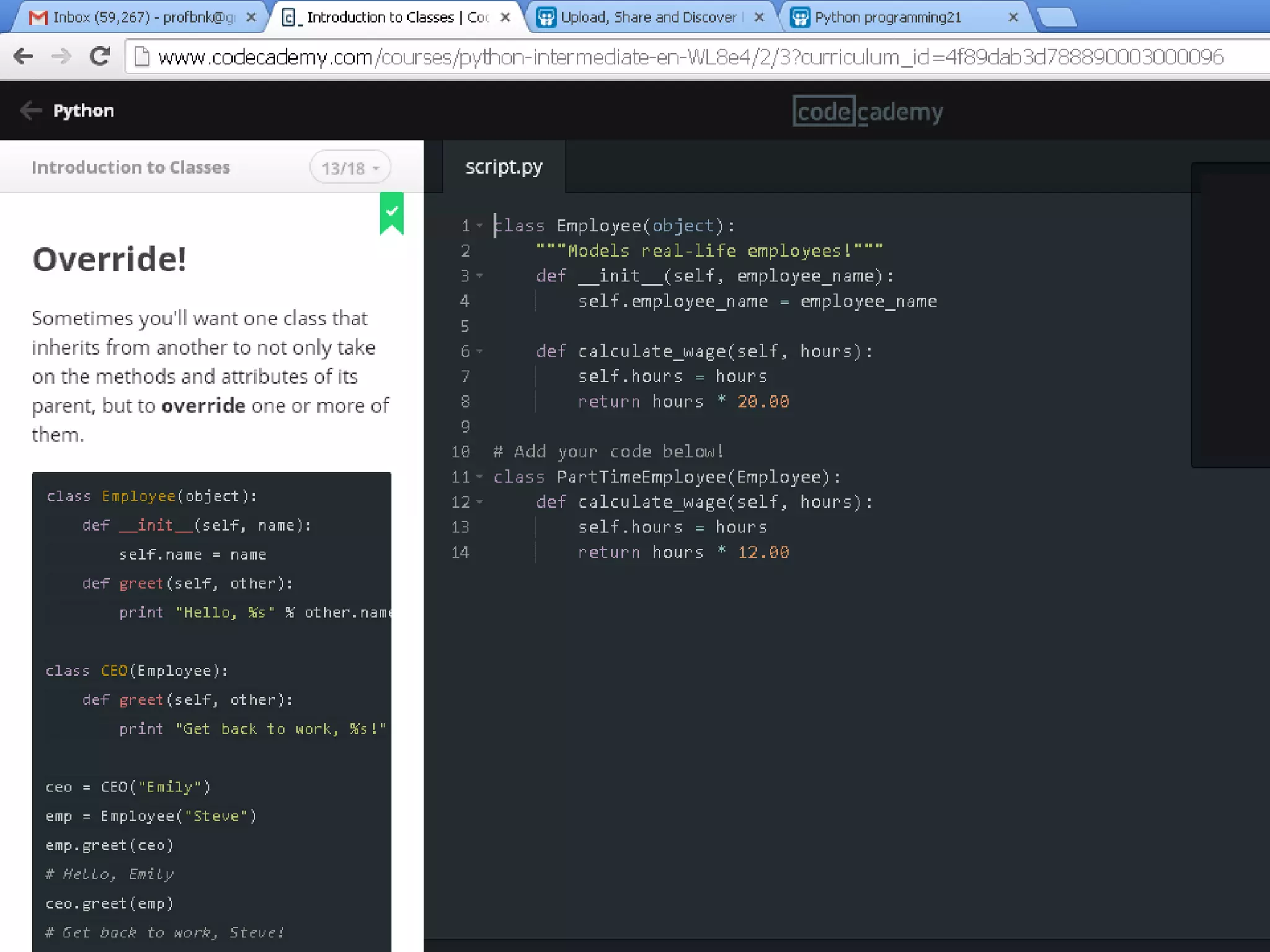The width and height of the screenshot is (1270, 952).
Task: Click the Gmail favicon on Inbox tab
Action: (38, 17)
